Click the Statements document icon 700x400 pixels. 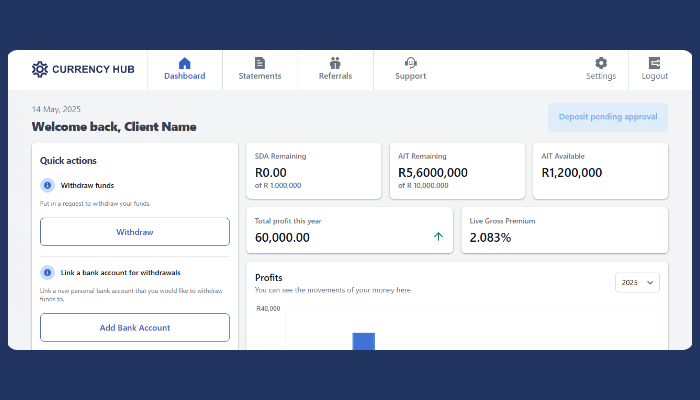pyautogui.click(x=260, y=63)
